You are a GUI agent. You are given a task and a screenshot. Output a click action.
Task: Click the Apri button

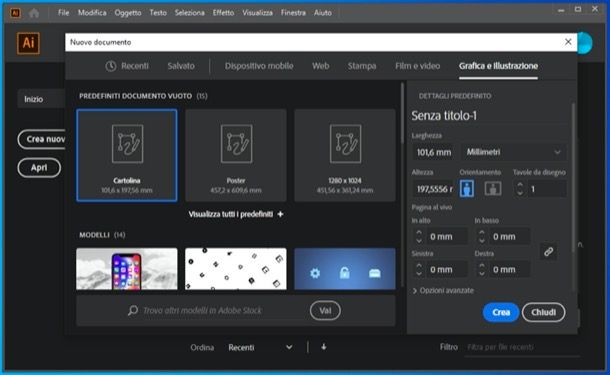tap(39, 168)
